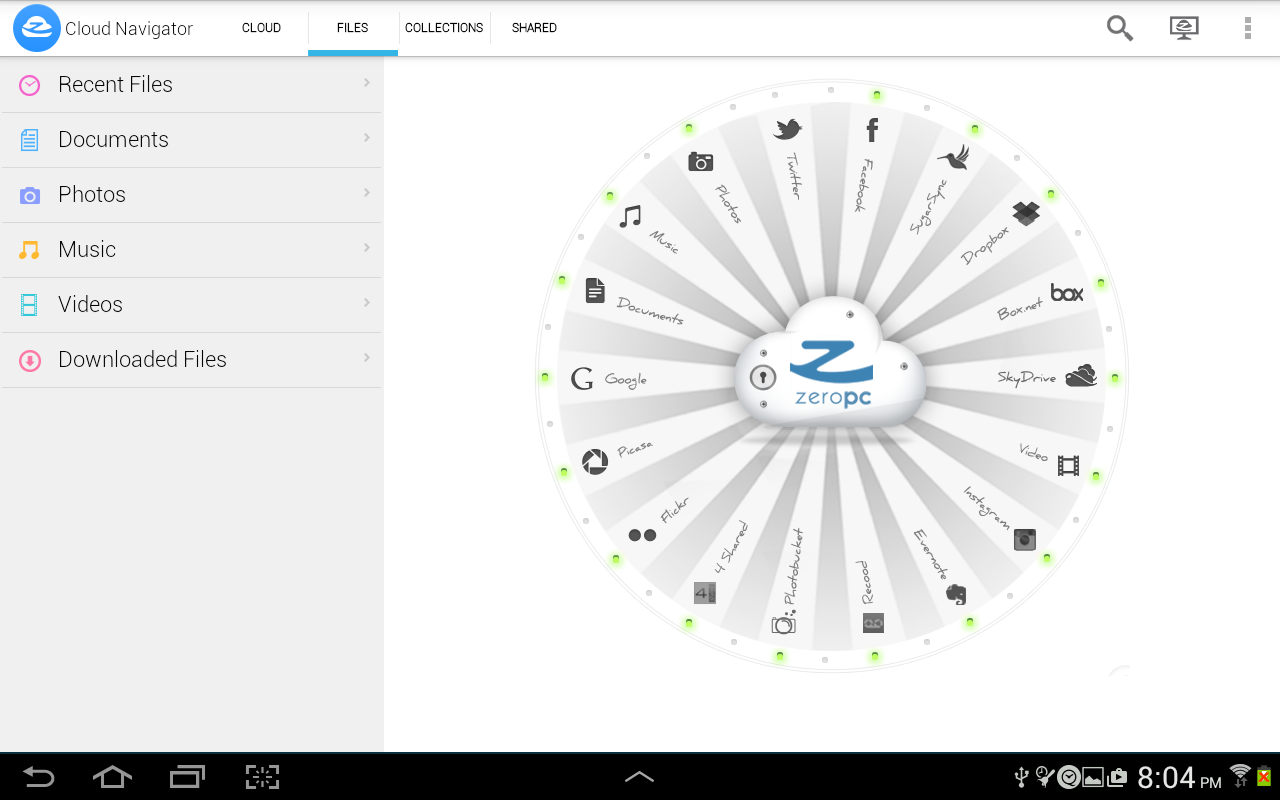Tap the ZeroPC cloud logo in the center
1280x800 pixels.
pos(830,375)
